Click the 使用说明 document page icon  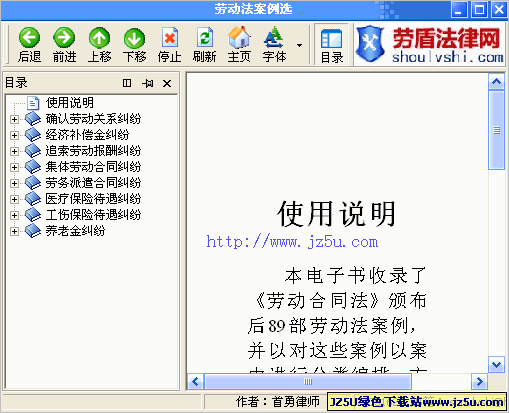33,103
